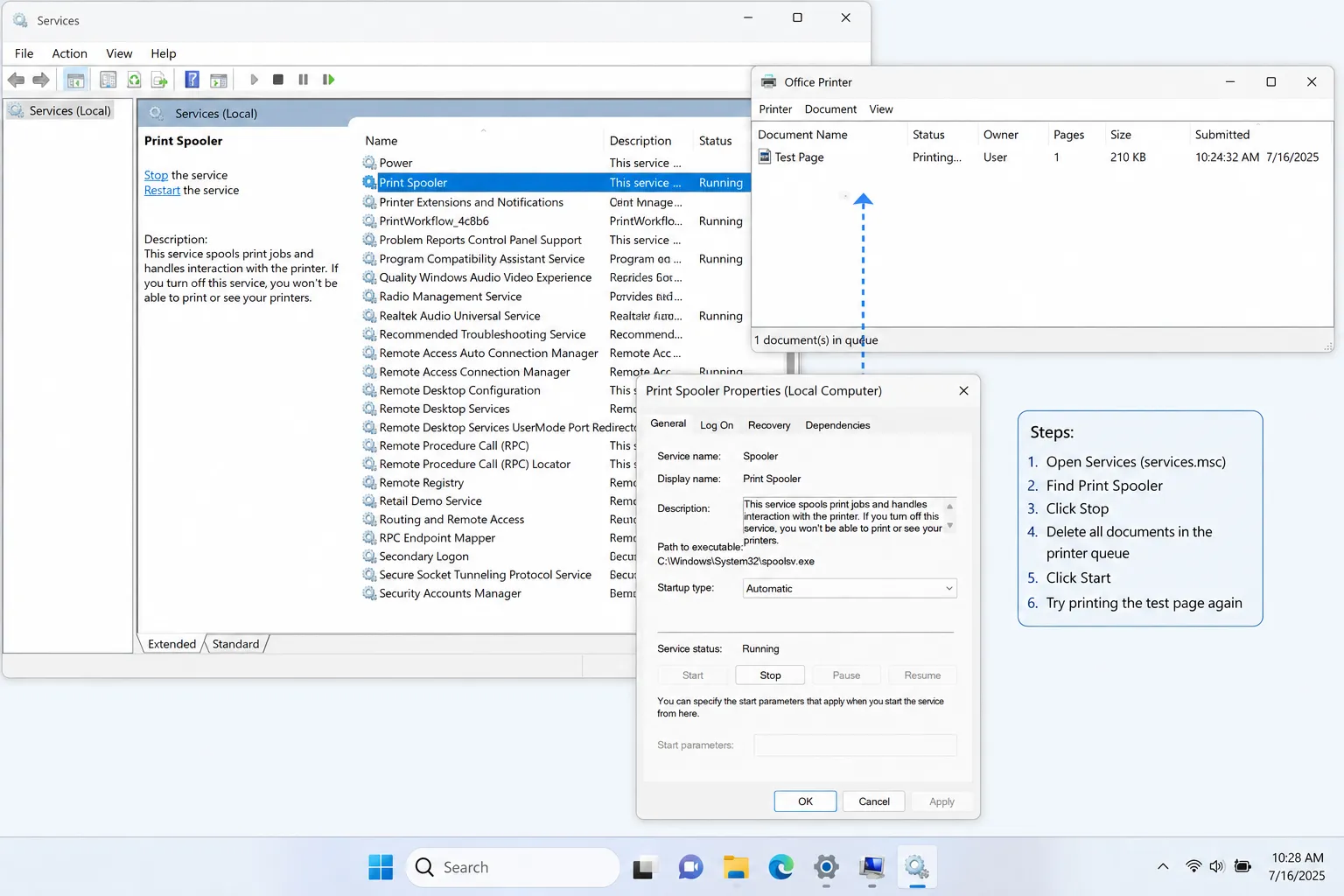Viewport: 1344px width, 896px height.
Task: Switch to the Recovery tab
Action: pyautogui.click(x=769, y=425)
